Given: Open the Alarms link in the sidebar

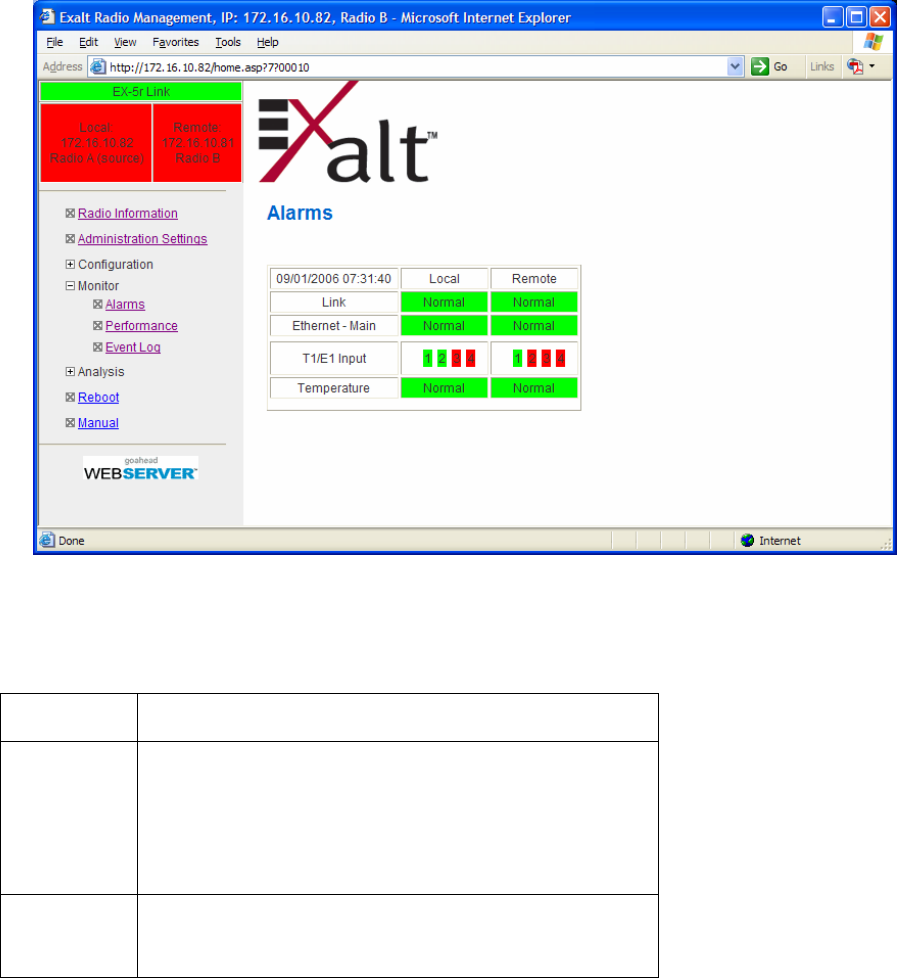Looking at the screenshot, I should (125, 304).
